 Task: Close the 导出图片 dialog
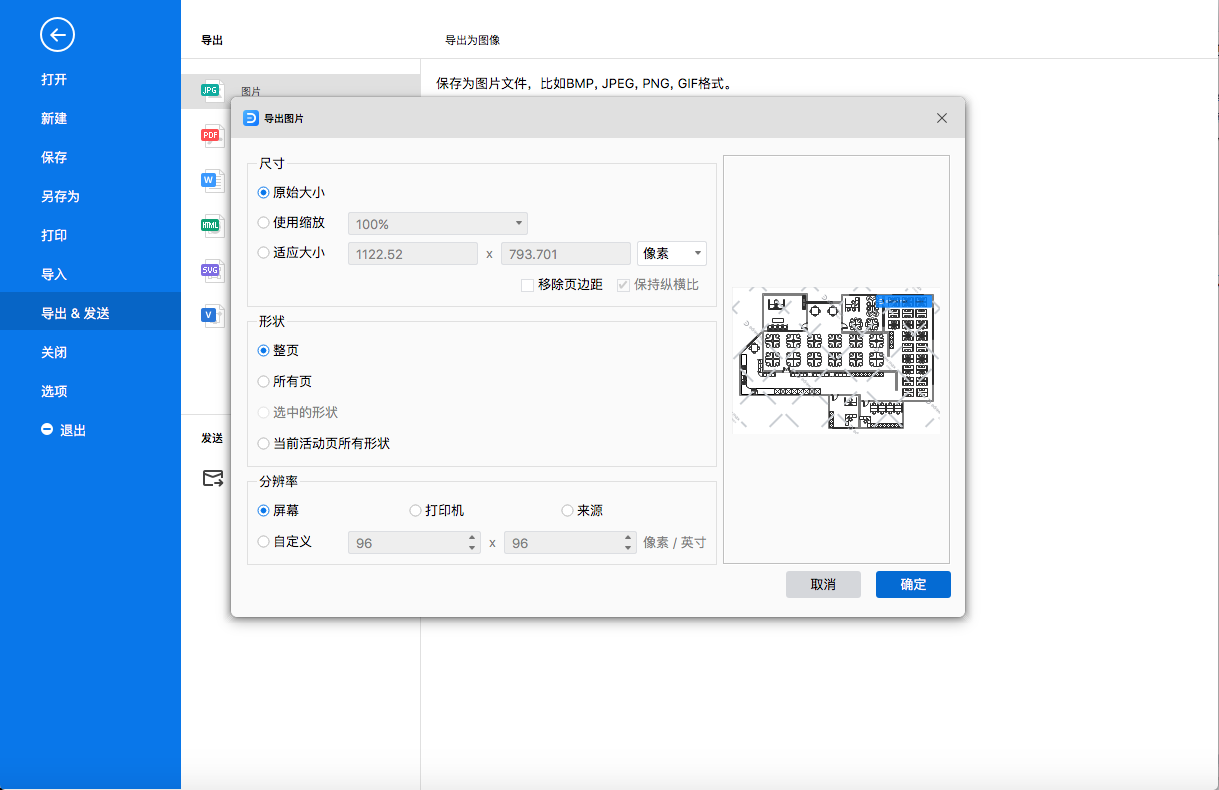pyautogui.click(x=941, y=118)
